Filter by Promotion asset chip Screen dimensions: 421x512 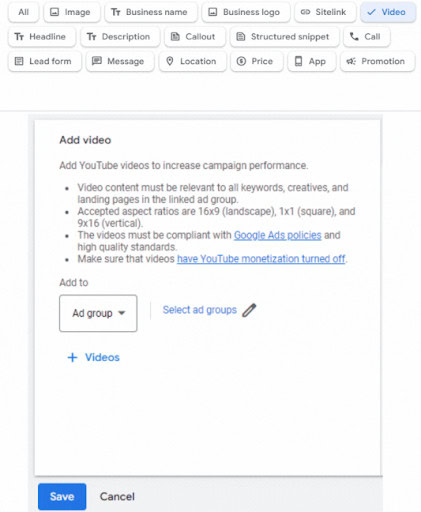tap(378, 61)
